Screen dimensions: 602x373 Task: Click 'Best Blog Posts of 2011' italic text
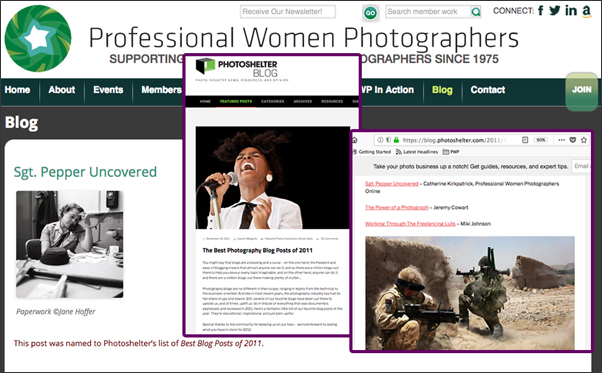tap(221, 343)
